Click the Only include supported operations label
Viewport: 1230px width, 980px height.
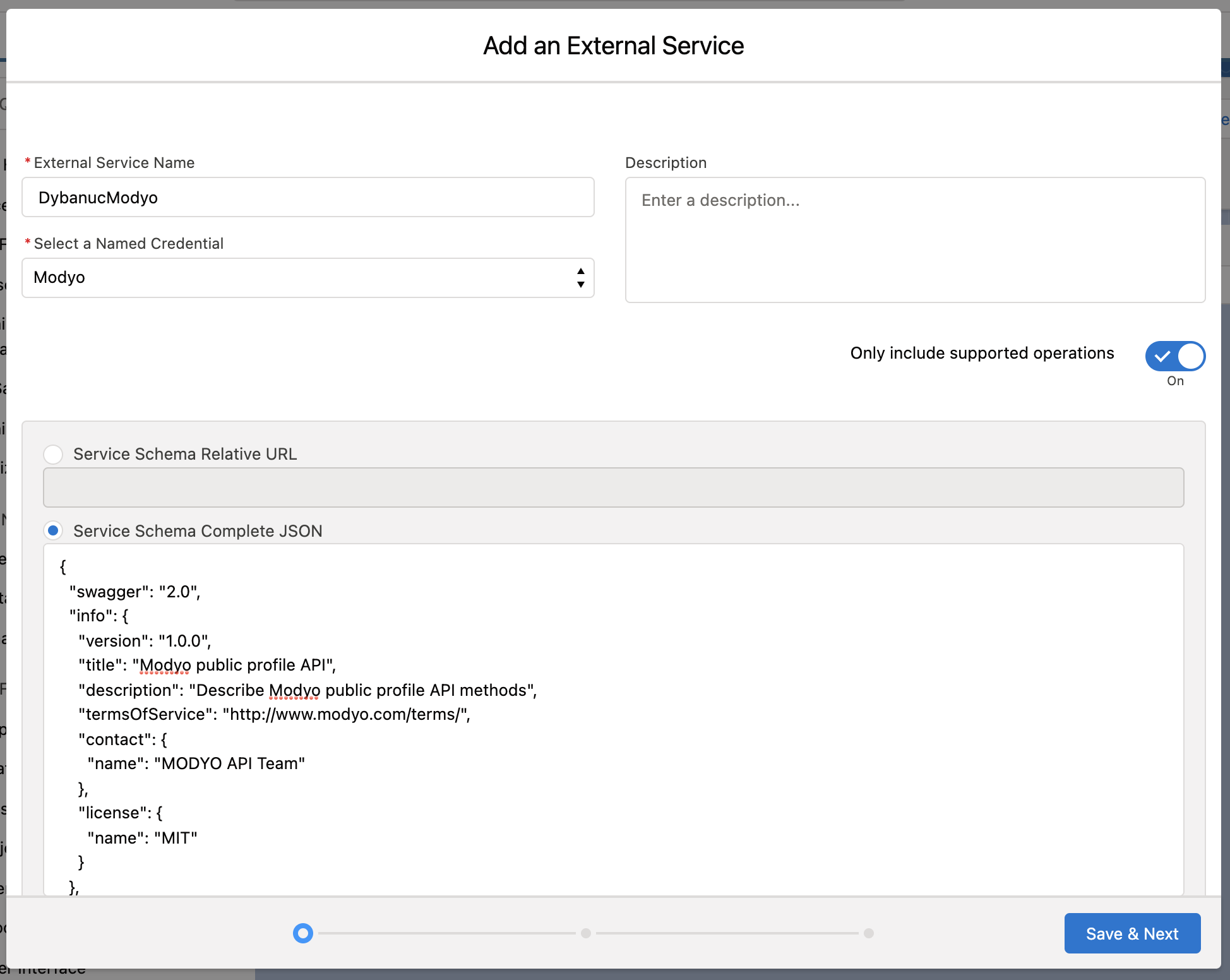tap(982, 353)
